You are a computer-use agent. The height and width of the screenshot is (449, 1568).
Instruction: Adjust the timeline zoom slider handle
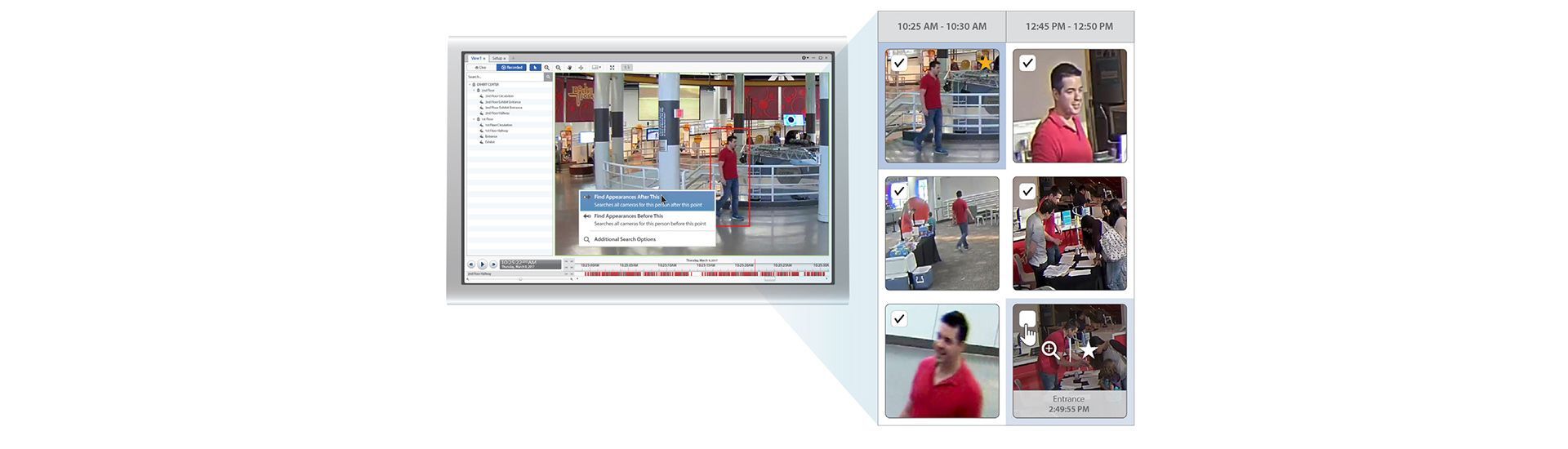[x=520, y=279]
